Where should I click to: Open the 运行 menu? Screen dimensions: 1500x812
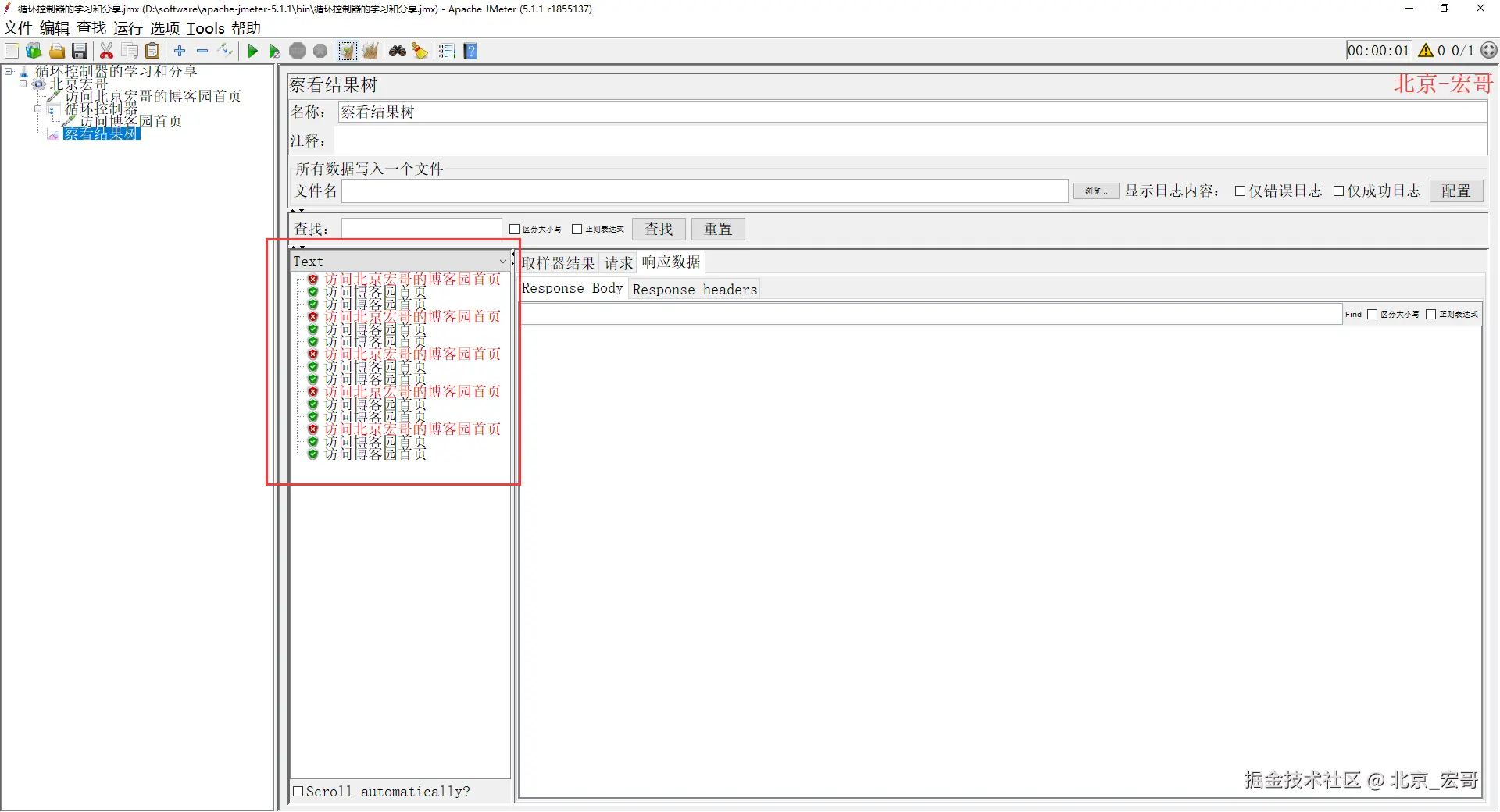coord(127,28)
